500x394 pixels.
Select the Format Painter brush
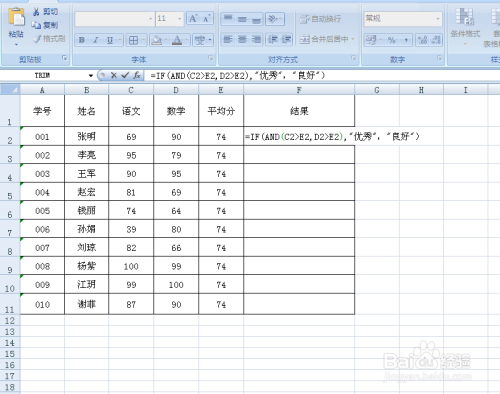click(37, 39)
